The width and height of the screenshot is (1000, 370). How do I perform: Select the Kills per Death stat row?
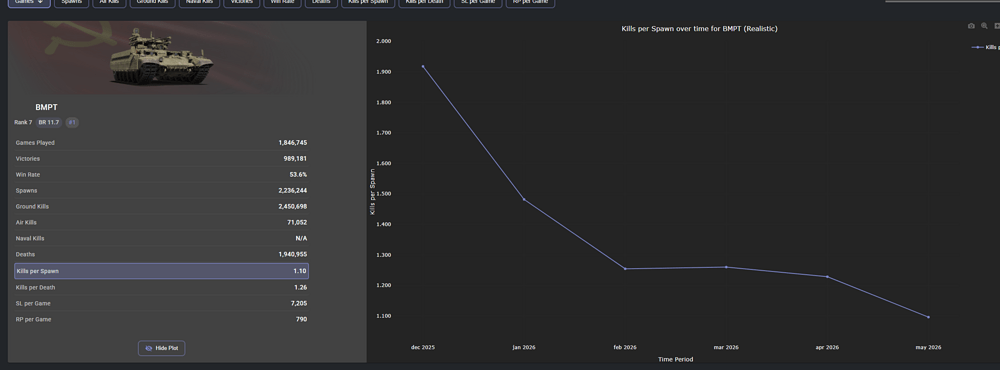(x=161, y=288)
